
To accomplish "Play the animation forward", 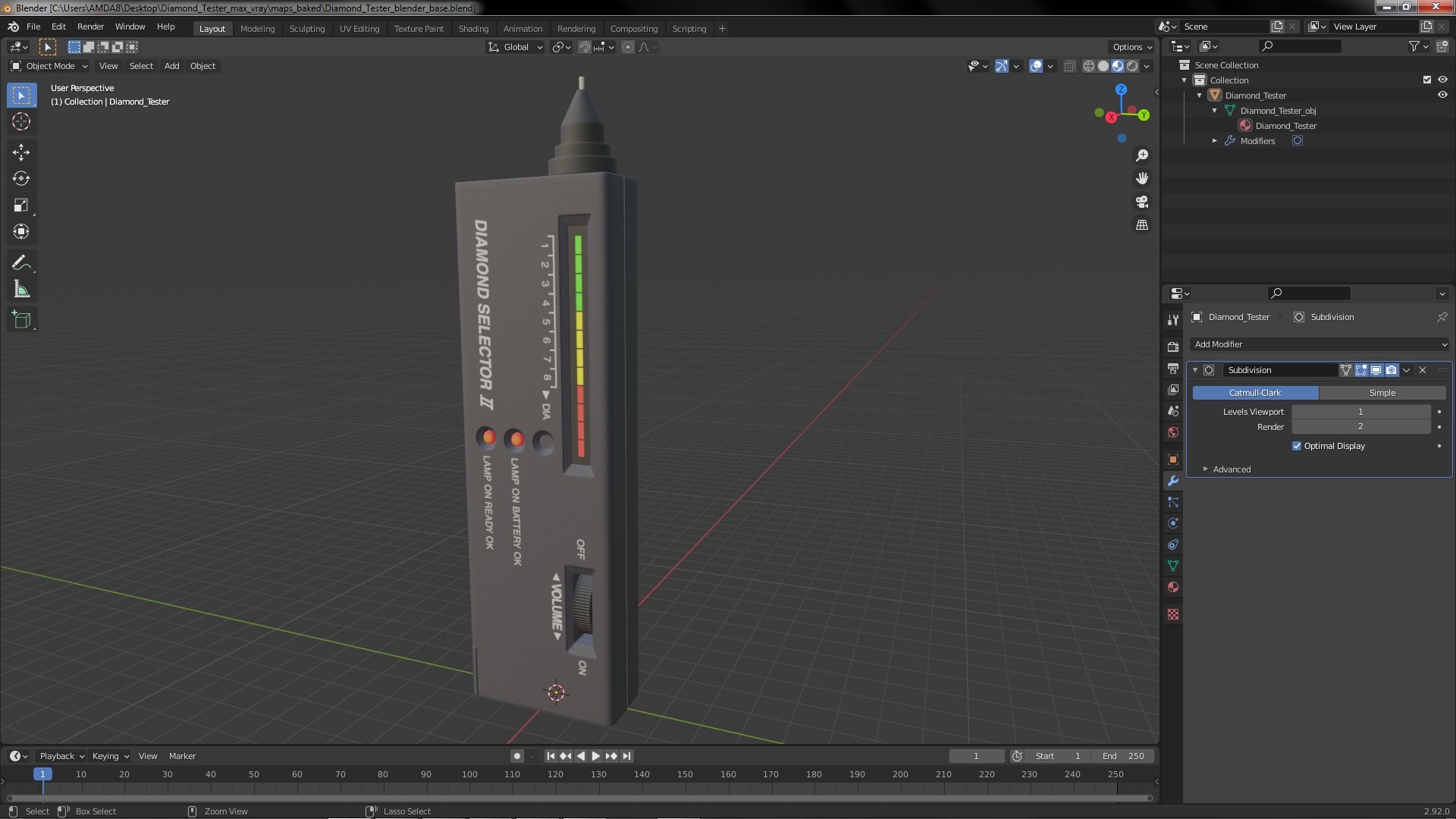I will pos(595,756).
